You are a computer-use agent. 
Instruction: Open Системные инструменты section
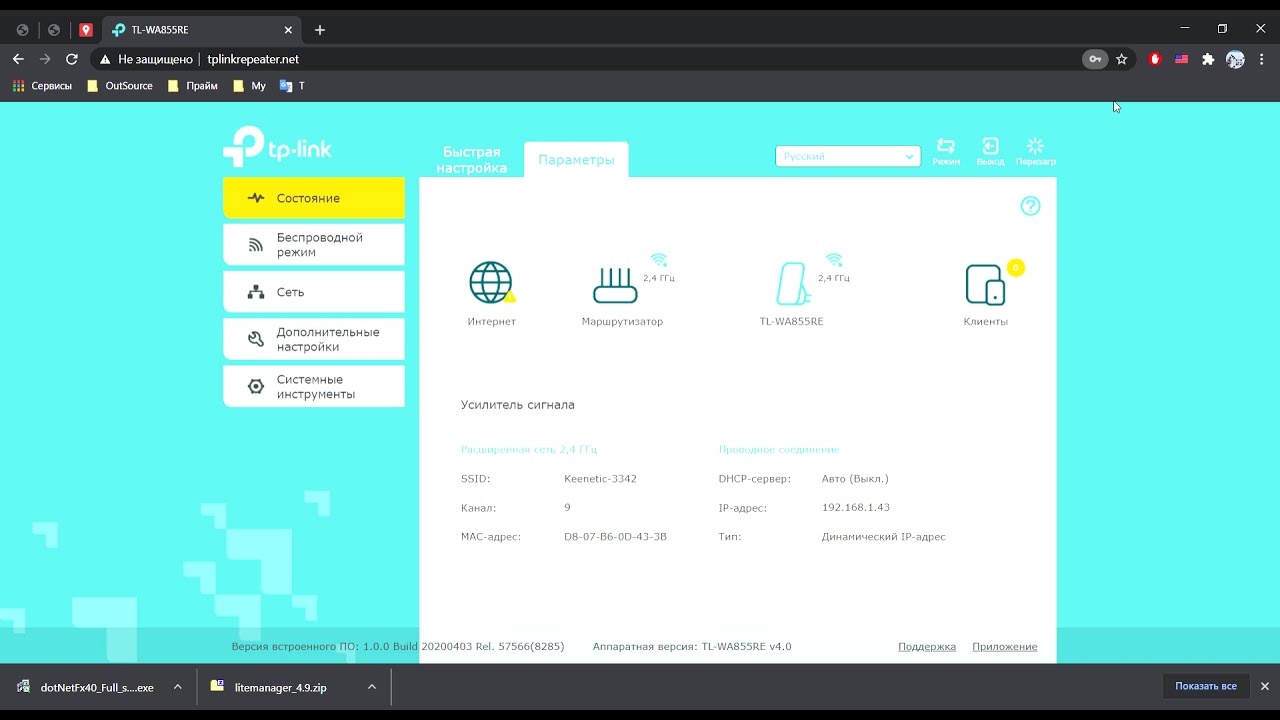[x=314, y=386]
